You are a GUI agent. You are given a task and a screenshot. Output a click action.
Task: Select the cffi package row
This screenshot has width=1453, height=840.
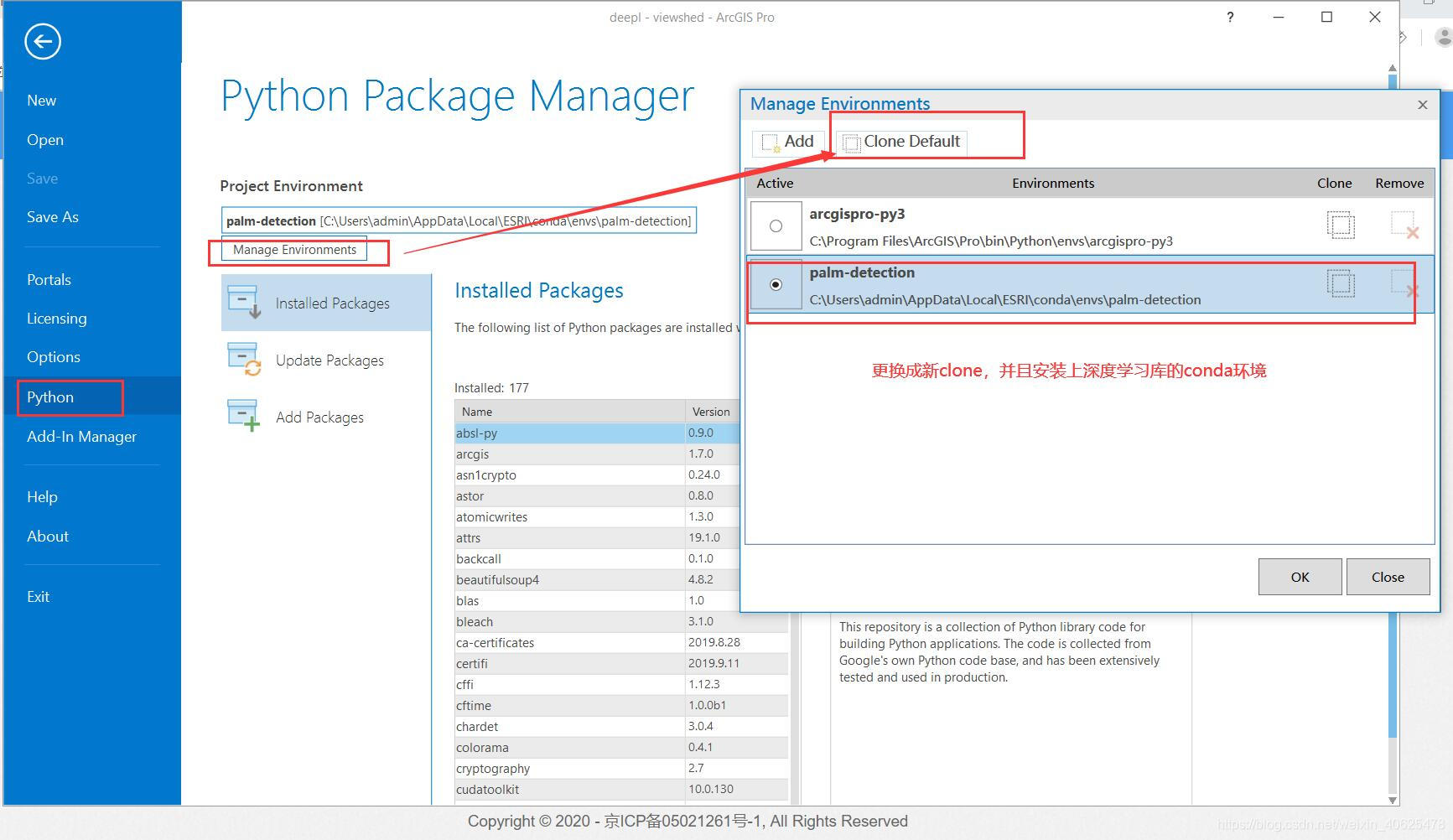[621, 685]
